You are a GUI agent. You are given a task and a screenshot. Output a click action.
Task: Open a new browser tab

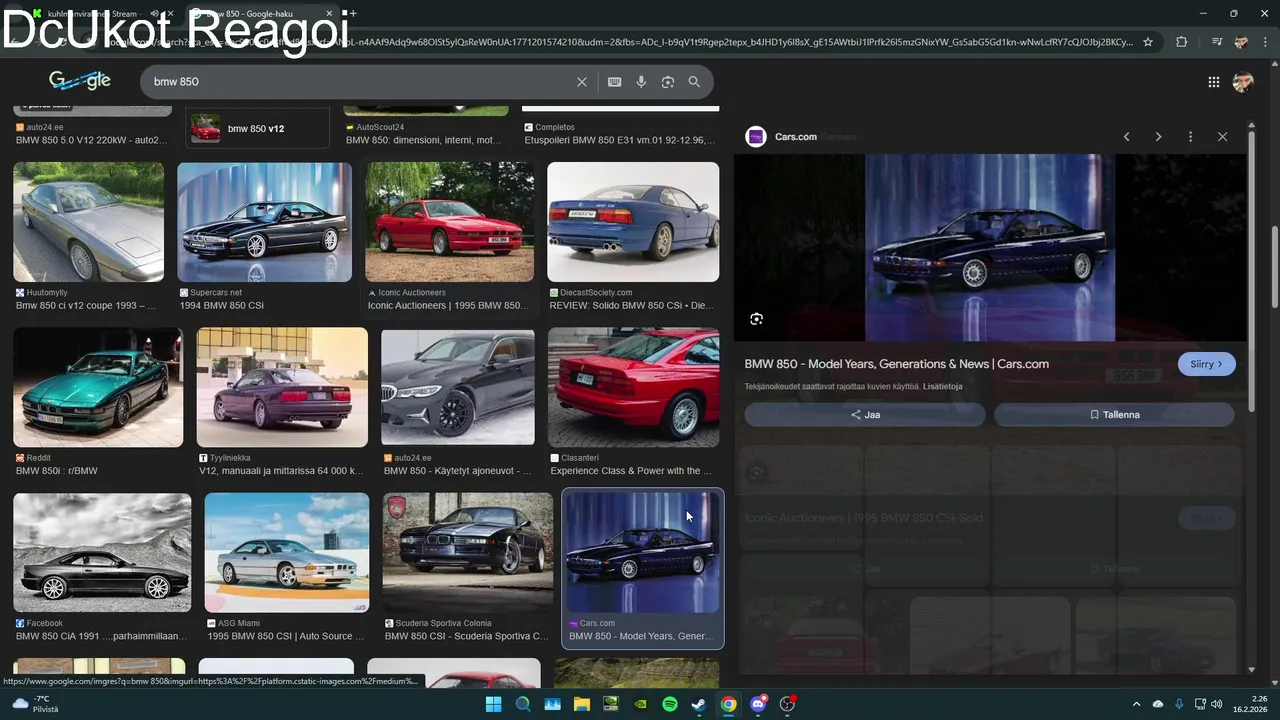(x=353, y=14)
